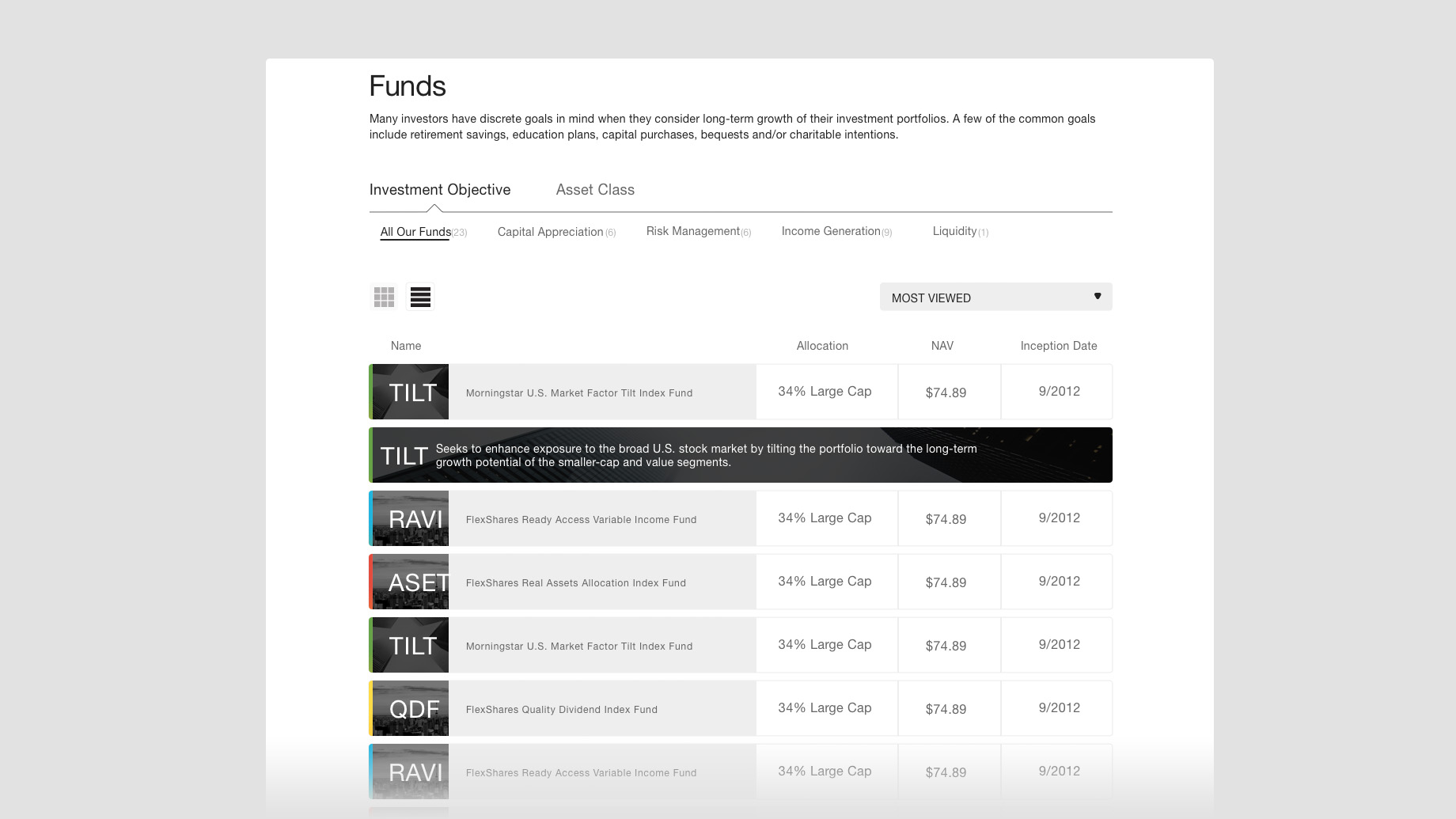The image size is (1456, 819).
Task: Sort by the Allocation column header
Action: pyautogui.click(x=822, y=346)
